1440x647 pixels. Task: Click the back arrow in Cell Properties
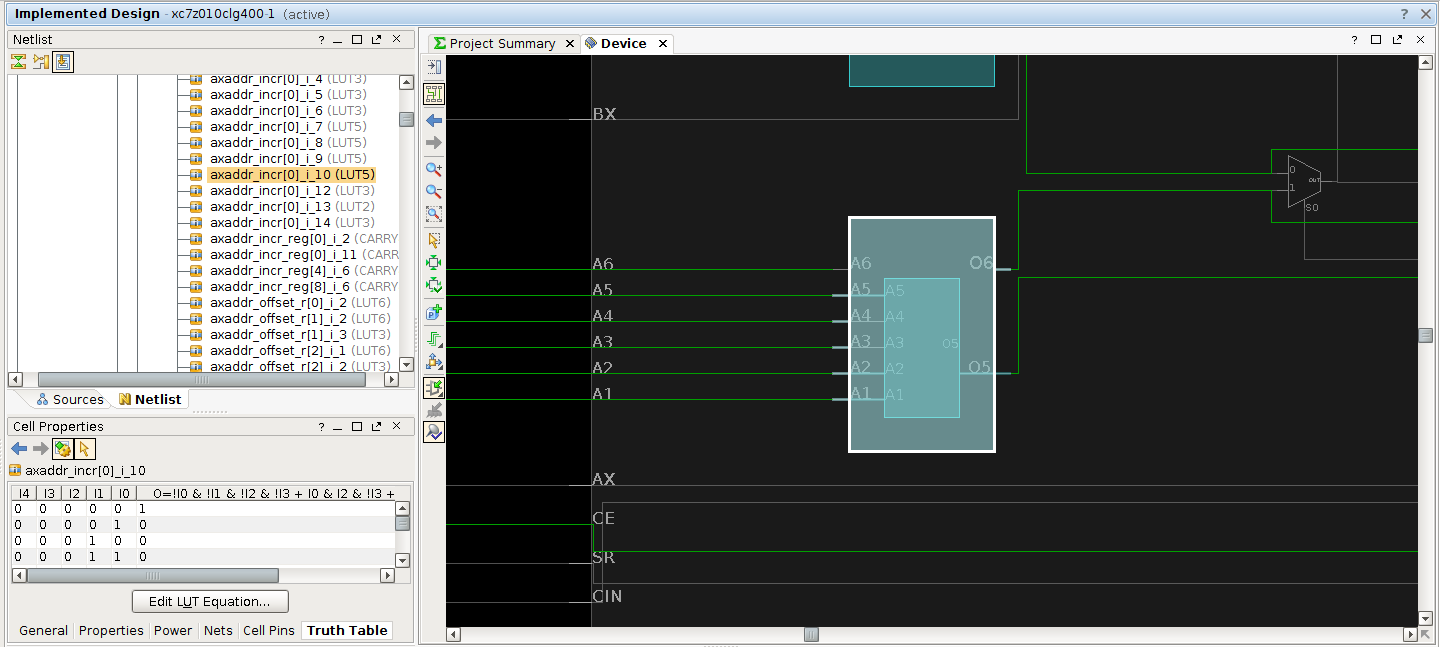19,449
